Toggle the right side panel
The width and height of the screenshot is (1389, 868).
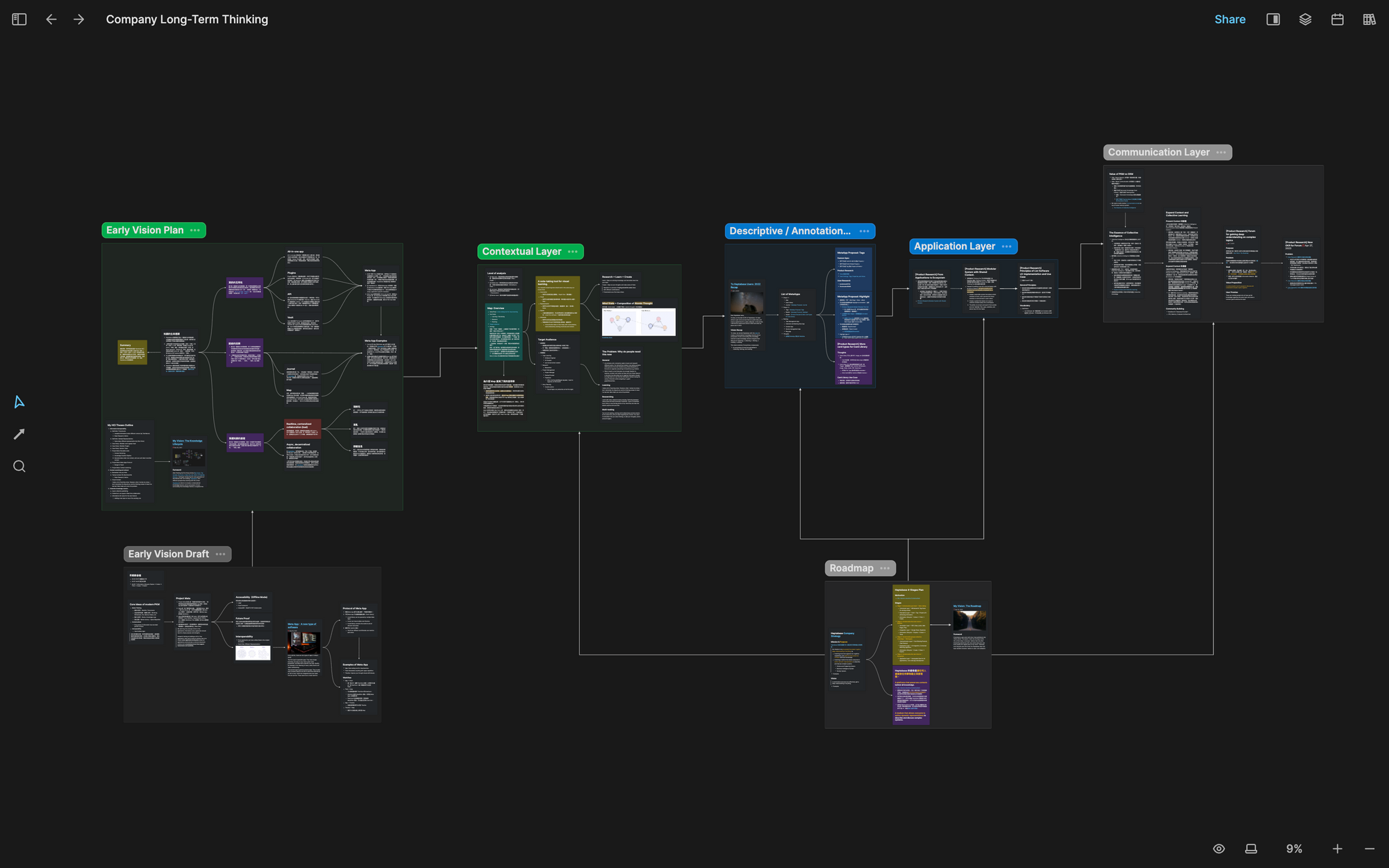coord(1273,19)
